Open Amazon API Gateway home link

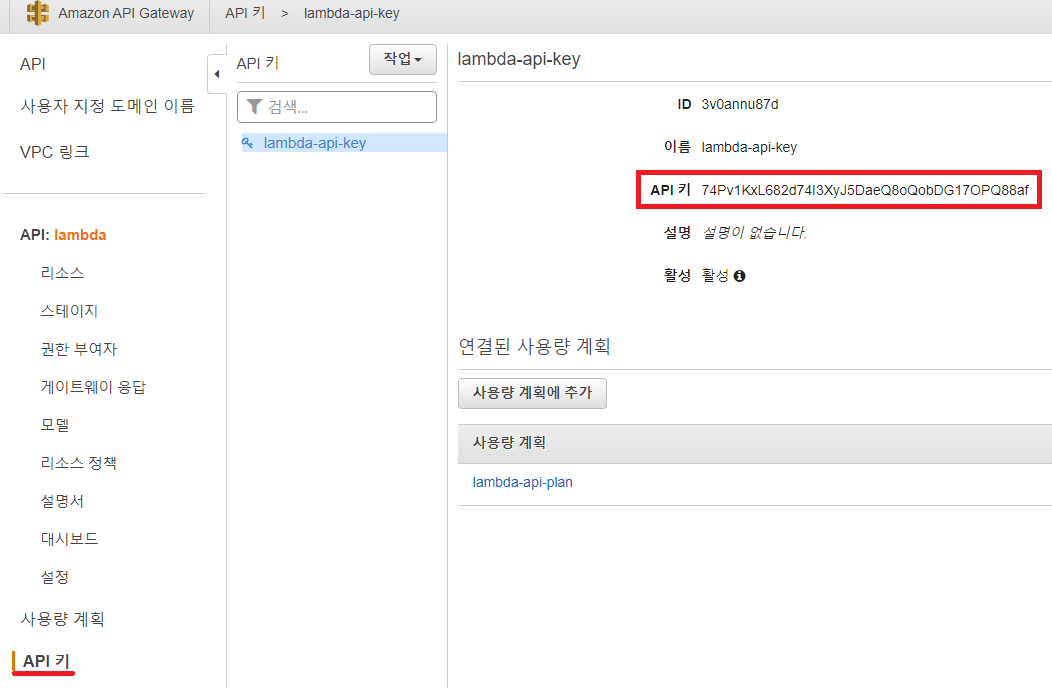coord(125,13)
